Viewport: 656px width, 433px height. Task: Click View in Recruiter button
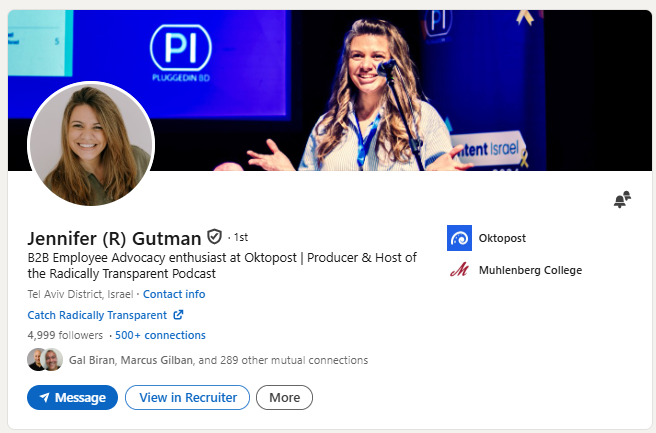187,397
